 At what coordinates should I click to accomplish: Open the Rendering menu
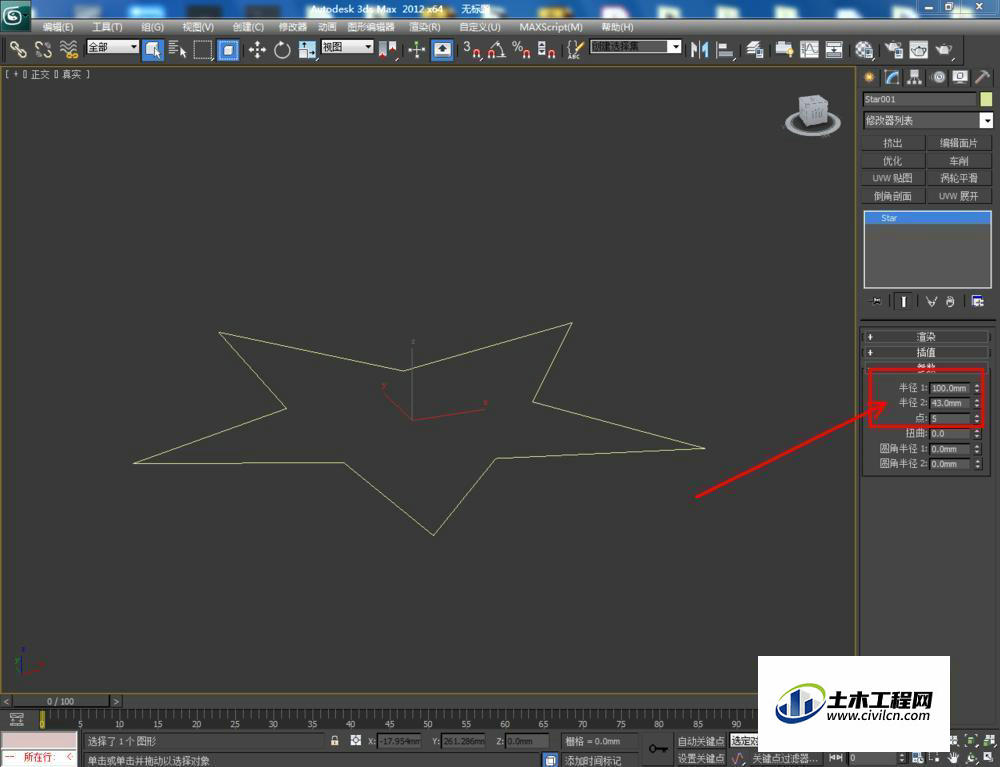(x=425, y=27)
